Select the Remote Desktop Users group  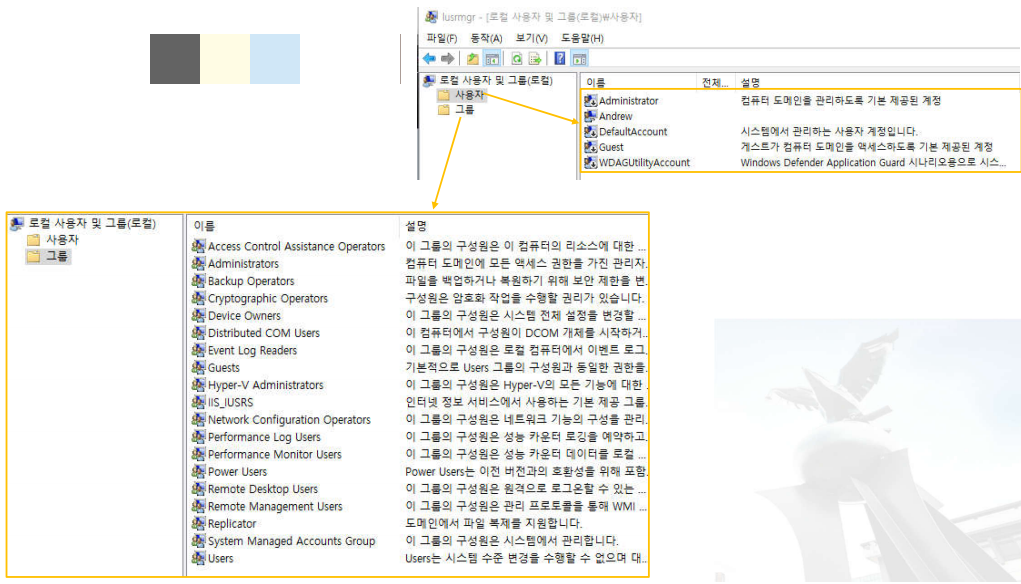click(255, 490)
